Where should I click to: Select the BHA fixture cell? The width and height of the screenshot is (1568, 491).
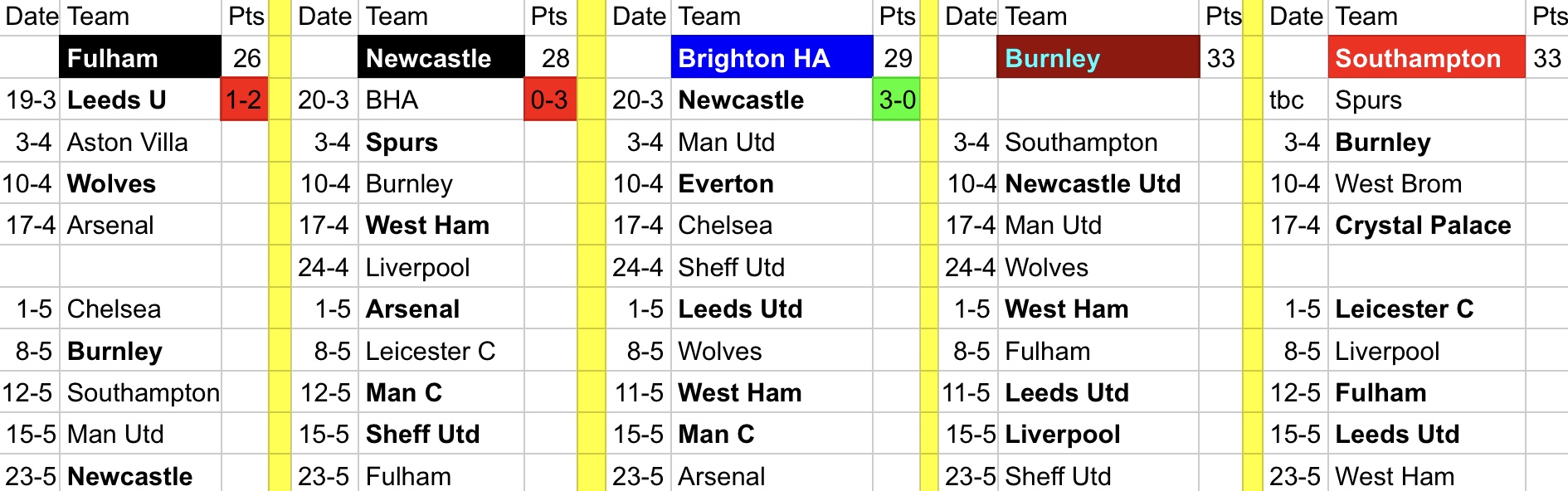click(x=441, y=100)
